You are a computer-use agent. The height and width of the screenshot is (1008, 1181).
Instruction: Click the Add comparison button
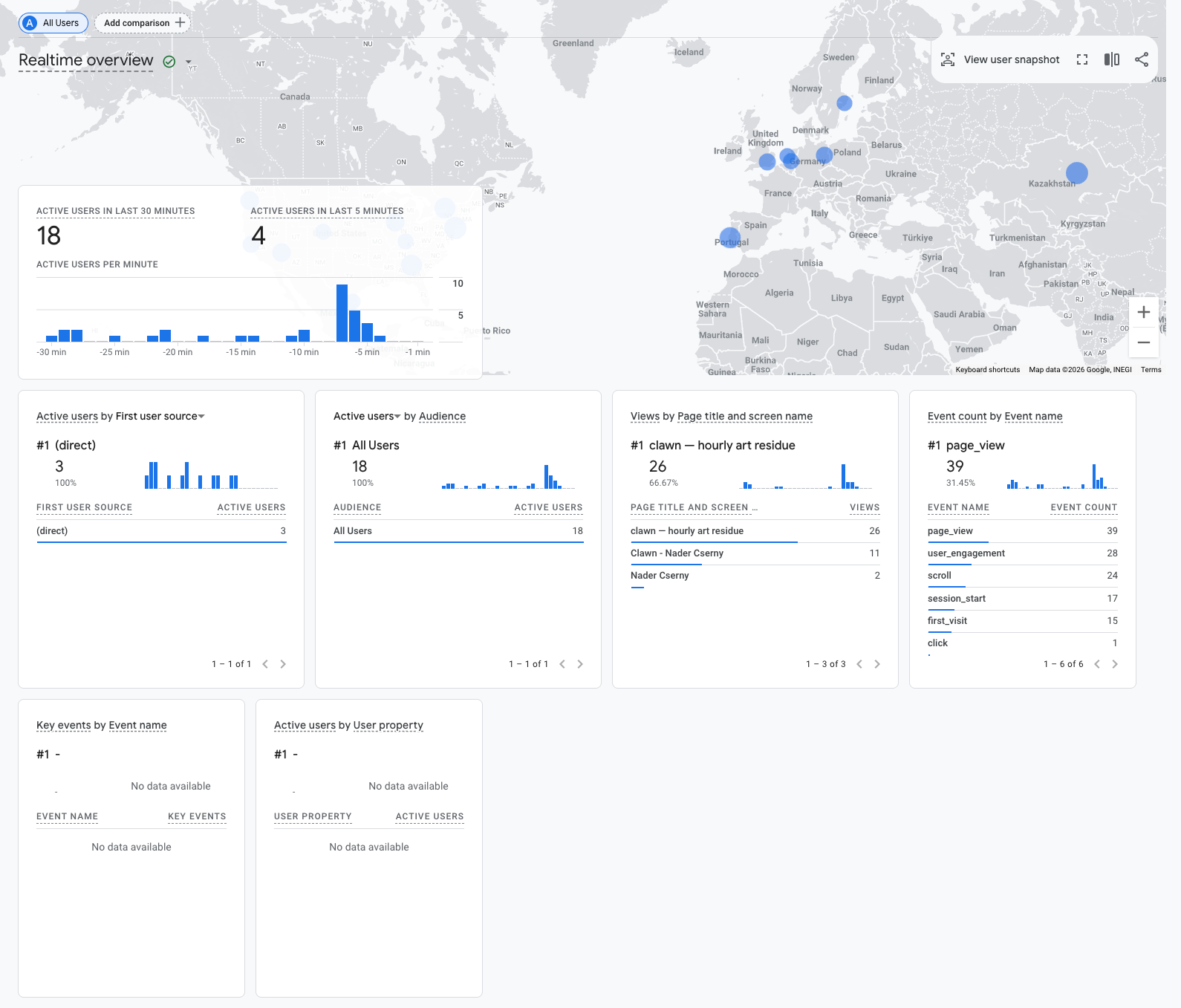pyautogui.click(x=143, y=23)
